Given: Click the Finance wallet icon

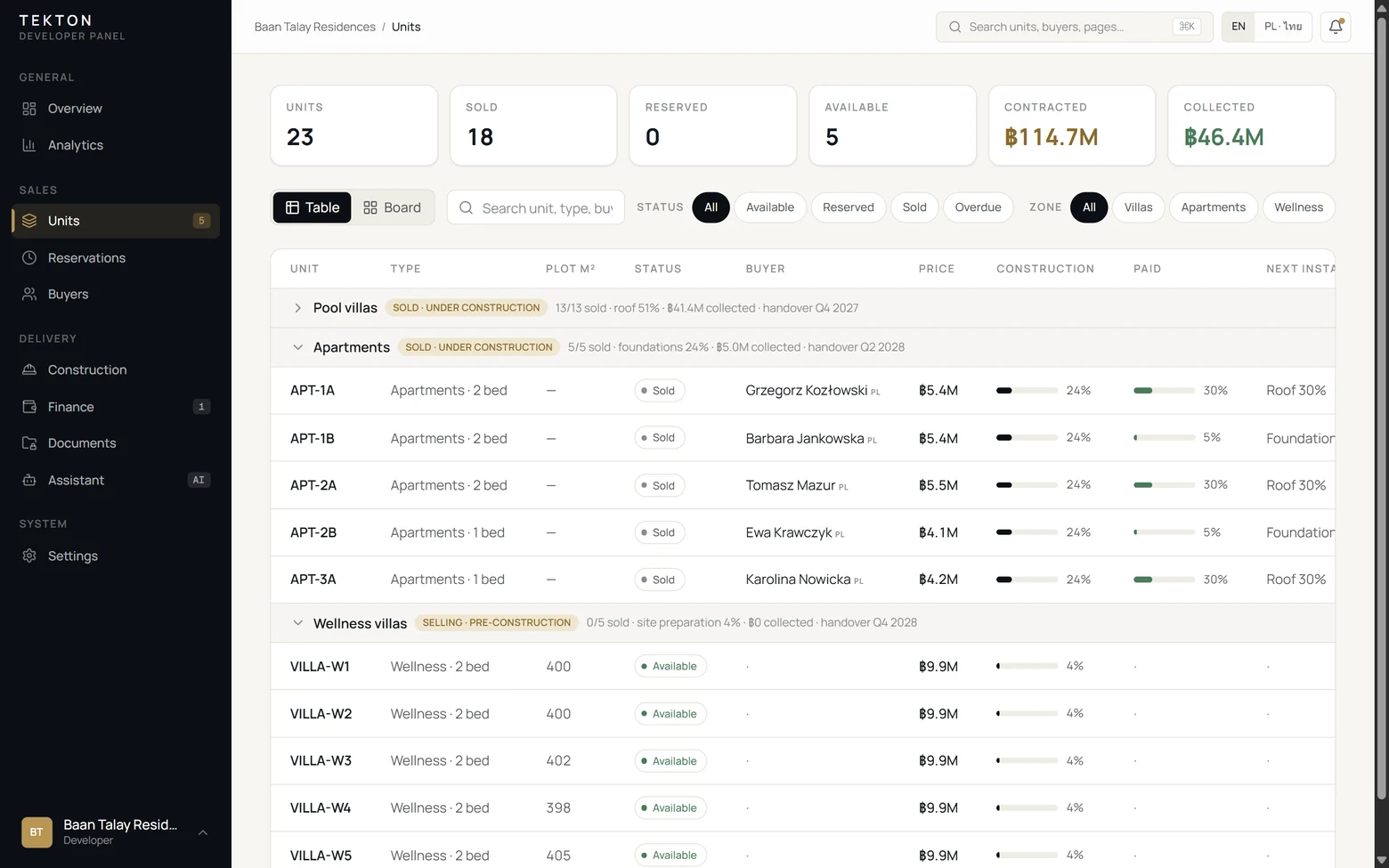Looking at the screenshot, I should (29, 407).
